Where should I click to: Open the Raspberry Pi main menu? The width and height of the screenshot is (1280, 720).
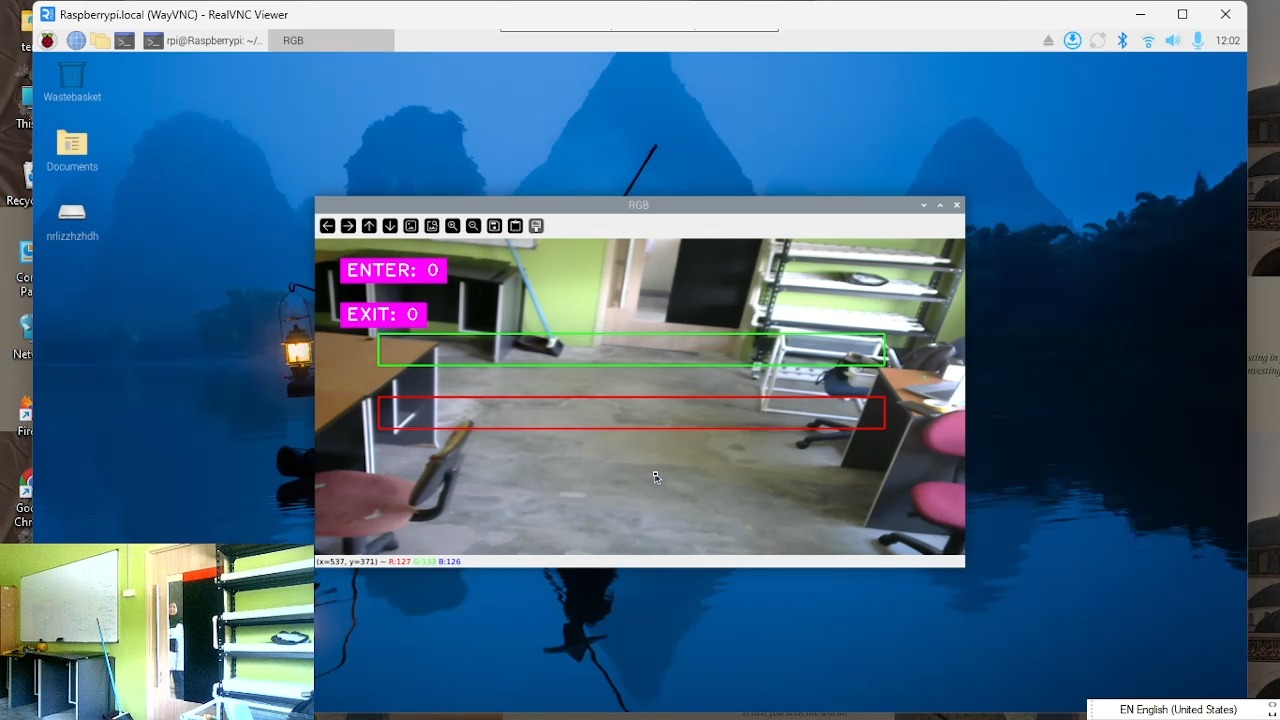[x=48, y=41]
